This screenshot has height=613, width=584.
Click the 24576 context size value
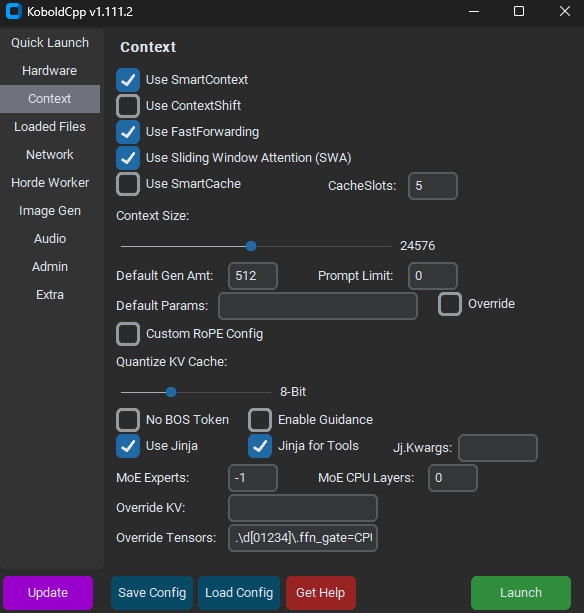pos(417,246)
